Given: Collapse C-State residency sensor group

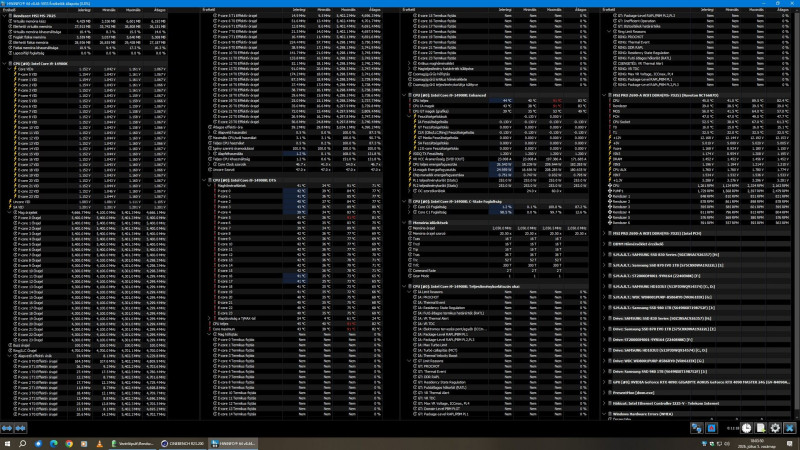Looking at the screenshot, I should (404, 202).
